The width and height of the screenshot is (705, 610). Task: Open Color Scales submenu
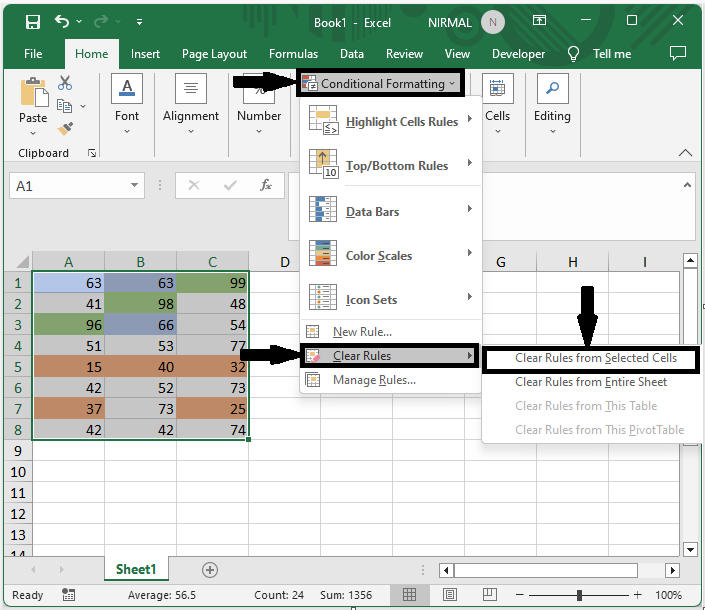390,255
